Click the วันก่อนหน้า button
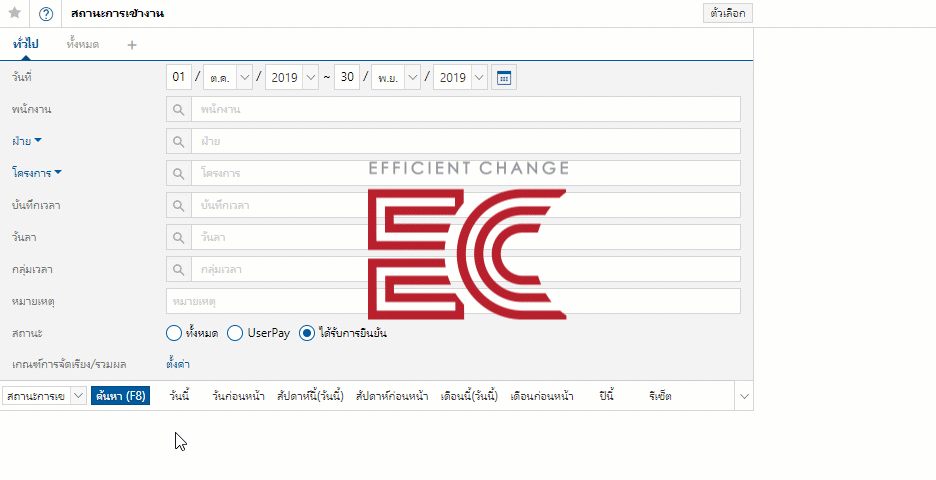Image resolution: width=936 pixels, height=480 pixels. pos(238,396)
